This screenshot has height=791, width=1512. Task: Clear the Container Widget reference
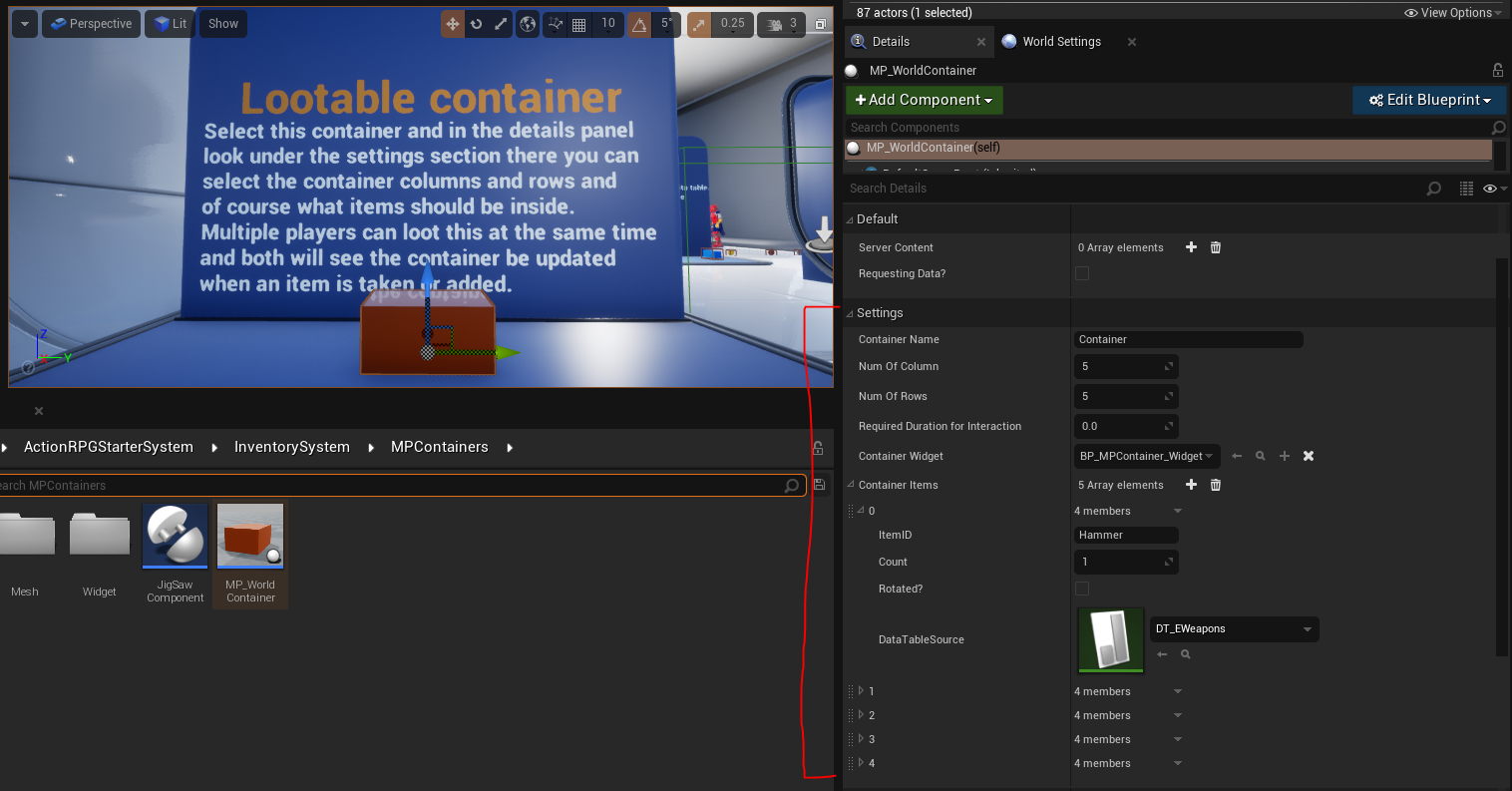coord(1309,456)
